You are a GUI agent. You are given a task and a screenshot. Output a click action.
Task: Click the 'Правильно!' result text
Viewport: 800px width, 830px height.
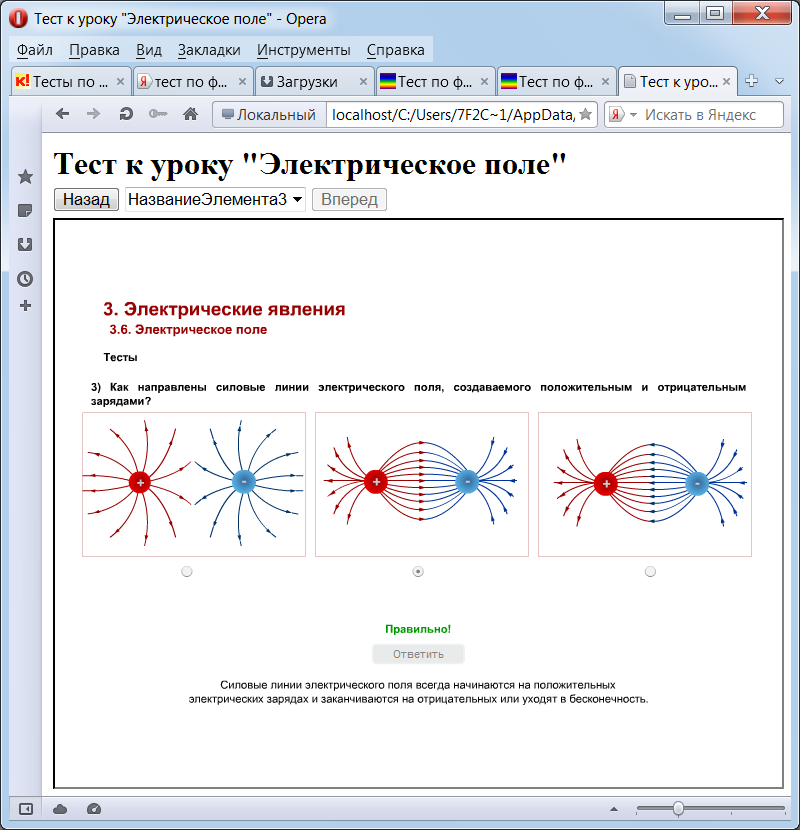pyautogui.click(x=418, y=629)
